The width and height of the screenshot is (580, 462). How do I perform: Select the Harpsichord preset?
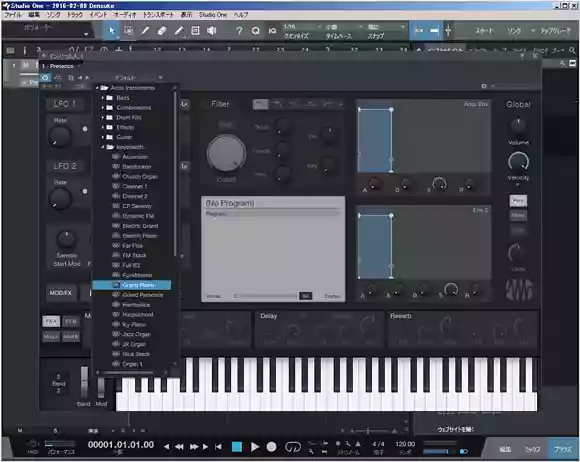pyautogui.click(x=138, y=315)
